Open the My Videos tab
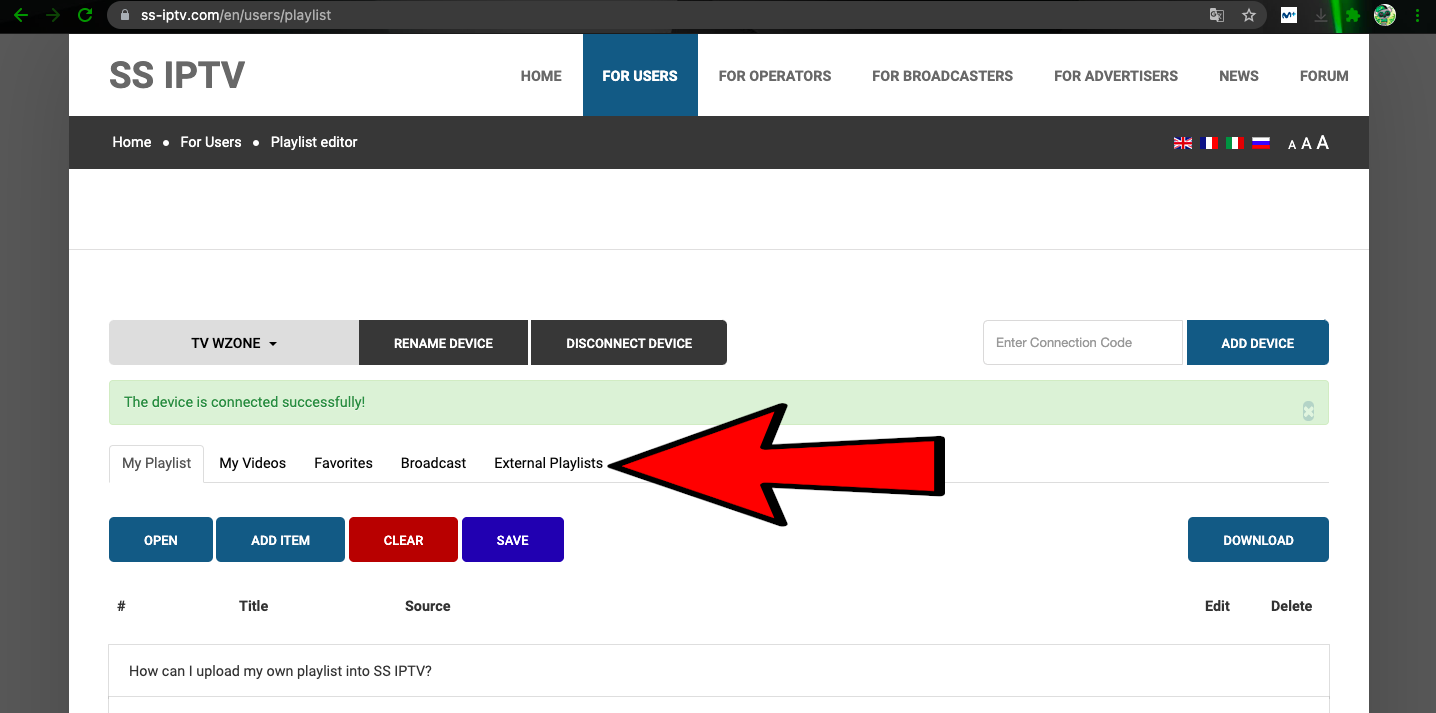This screenshot has width=1436, height=713. [x=252, y=463]
